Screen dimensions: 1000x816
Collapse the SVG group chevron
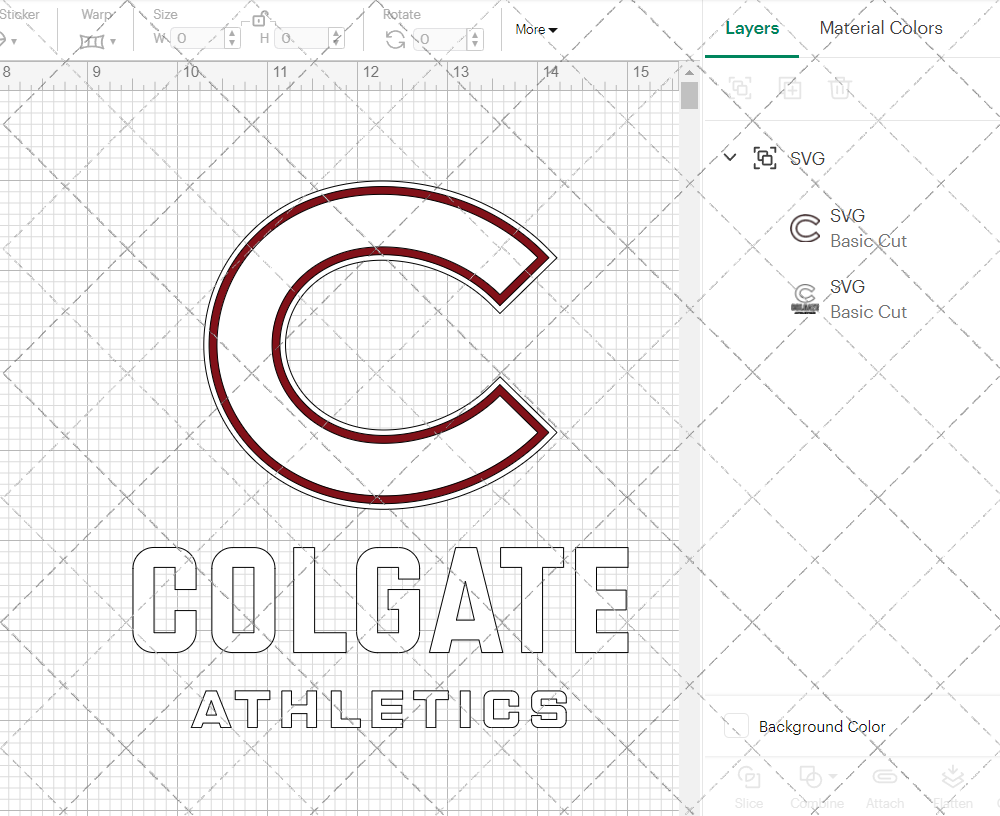coord(730,157)
